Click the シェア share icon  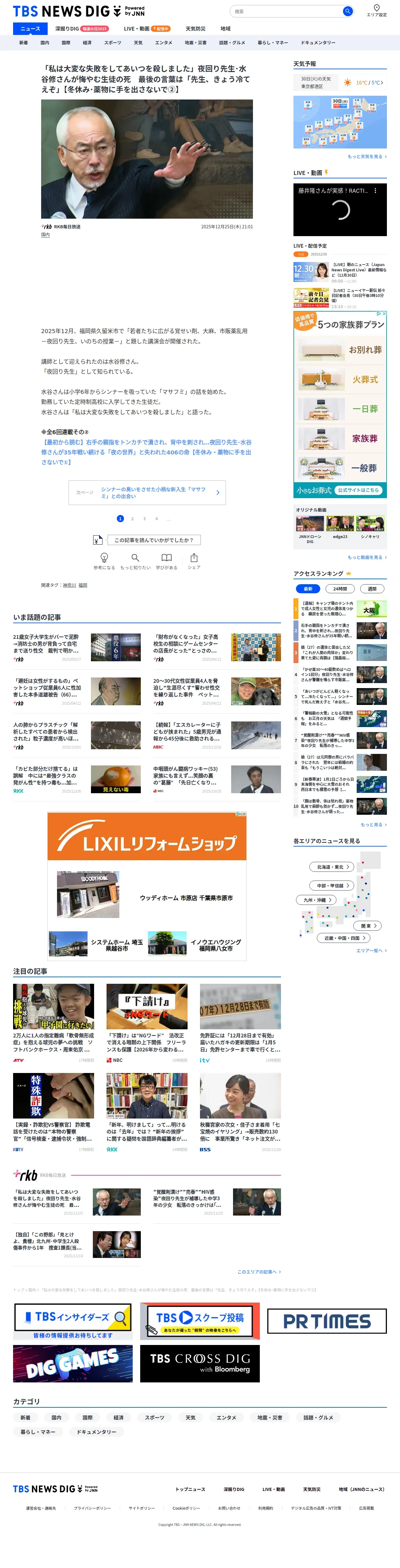[x=193, y=557]
